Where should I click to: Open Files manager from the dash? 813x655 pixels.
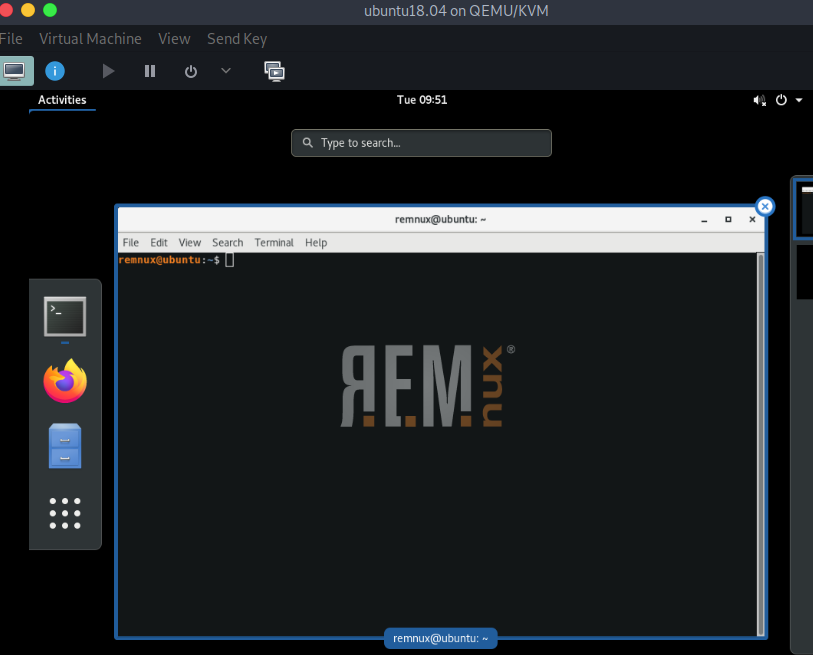click(65, 446)
